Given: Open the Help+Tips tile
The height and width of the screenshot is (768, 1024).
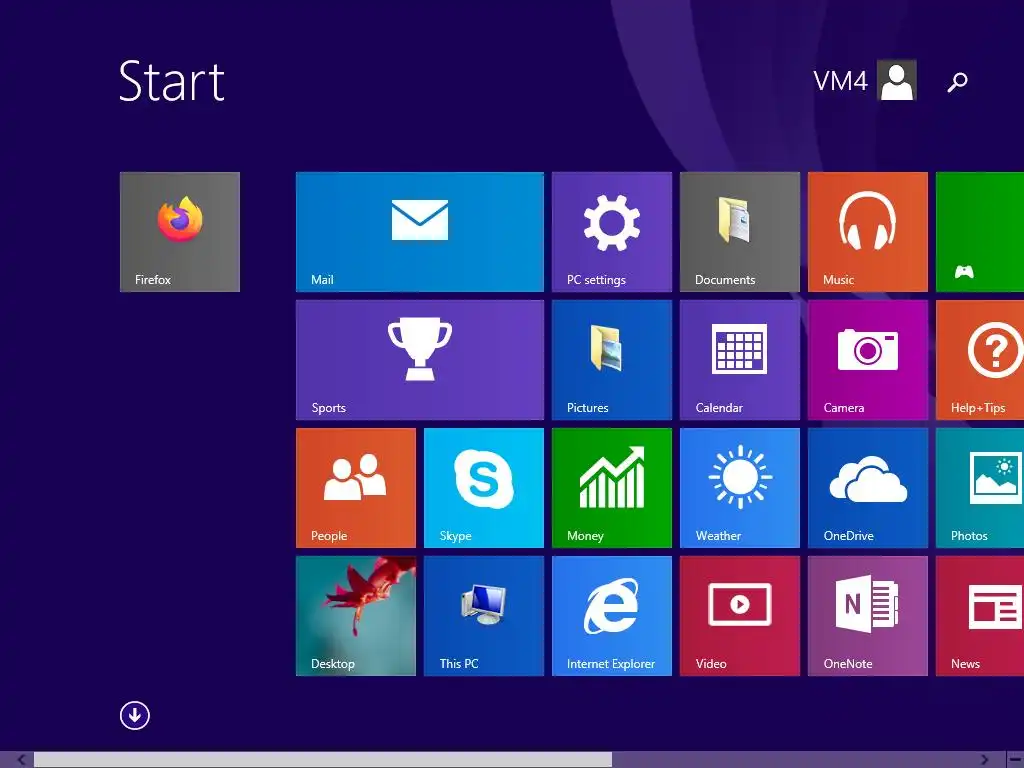Looking at the screenshot, I should 980,360.
